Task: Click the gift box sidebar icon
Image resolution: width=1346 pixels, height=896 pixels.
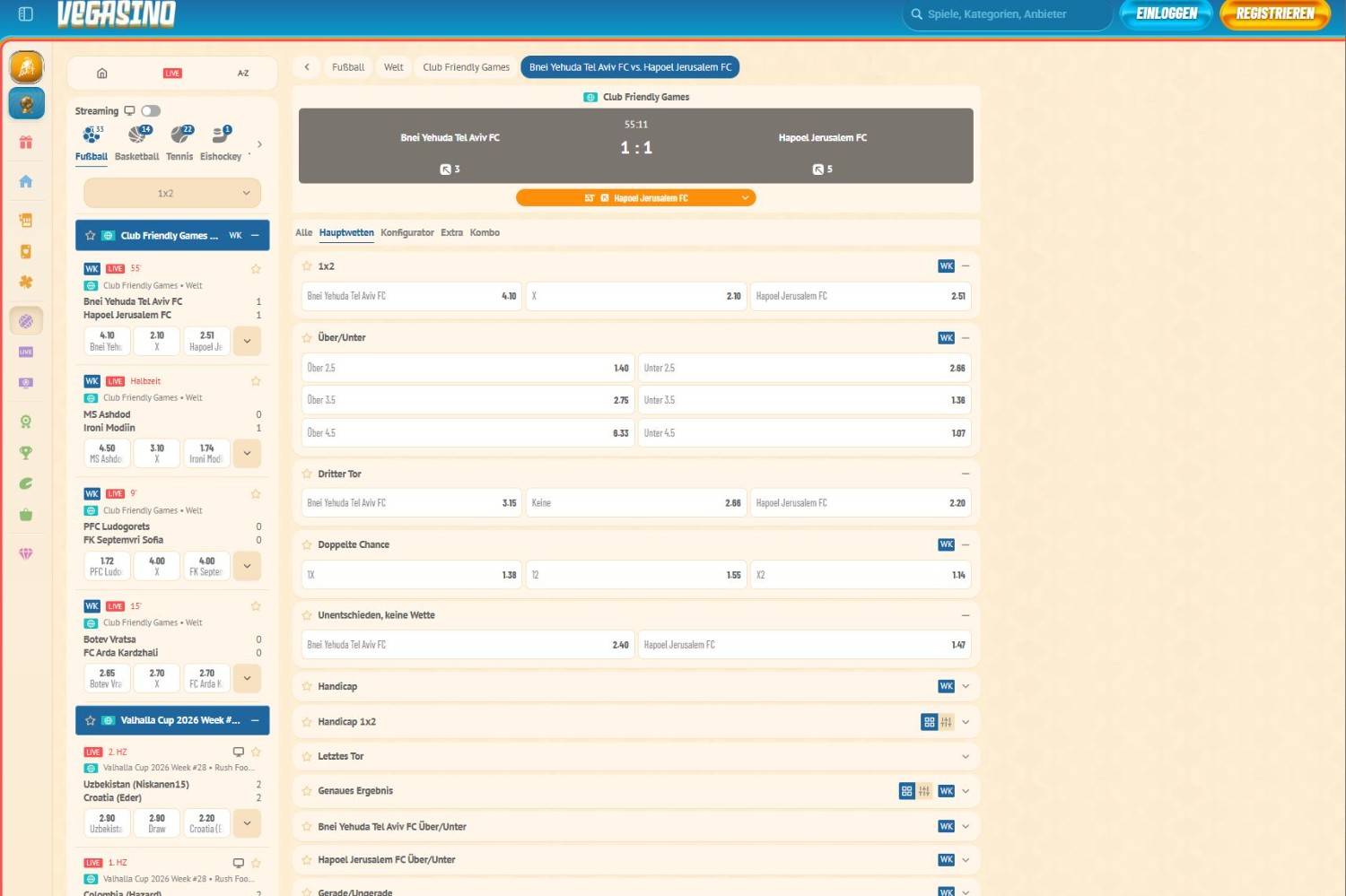Action: pyautogui.click(x=26, y=142)
